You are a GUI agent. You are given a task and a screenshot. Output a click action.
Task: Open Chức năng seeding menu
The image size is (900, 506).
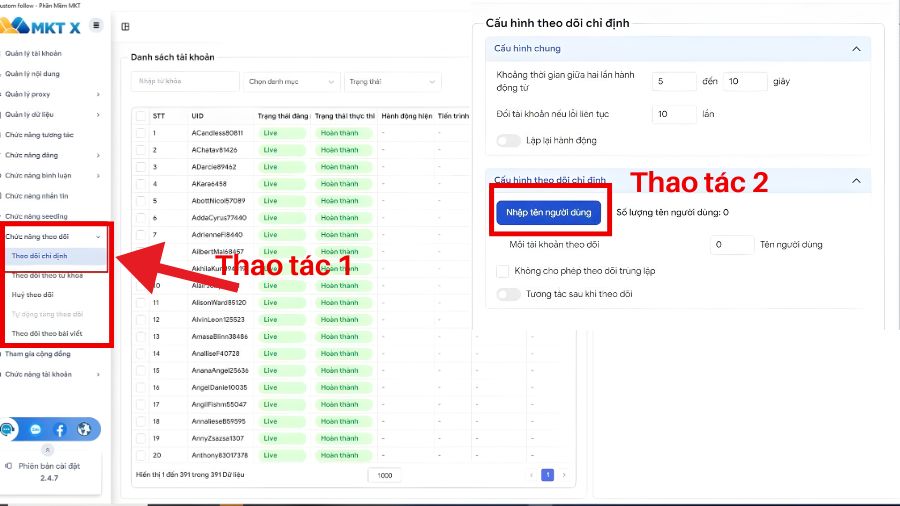tap(36, 216)
